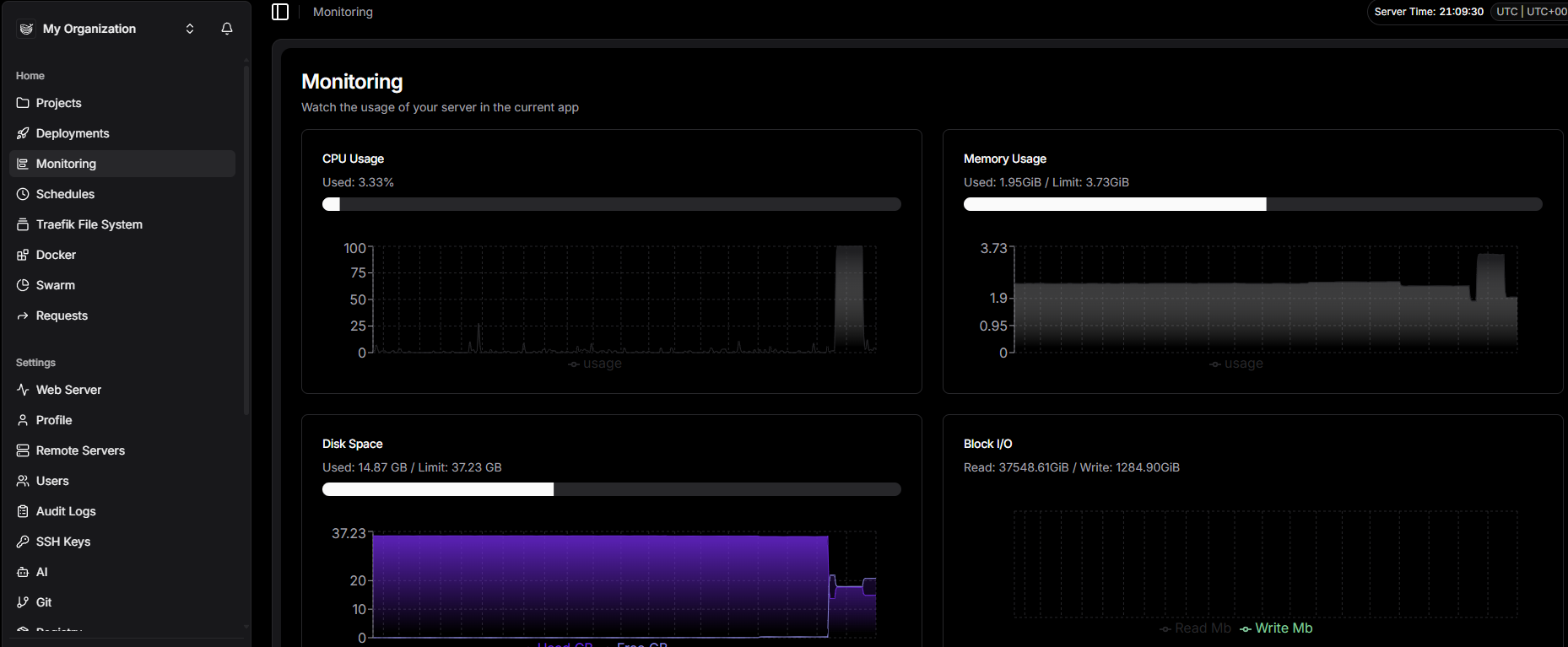Open Web Server settings
Viewport: 1568px width, 647px height.
(x=122, y=390)
